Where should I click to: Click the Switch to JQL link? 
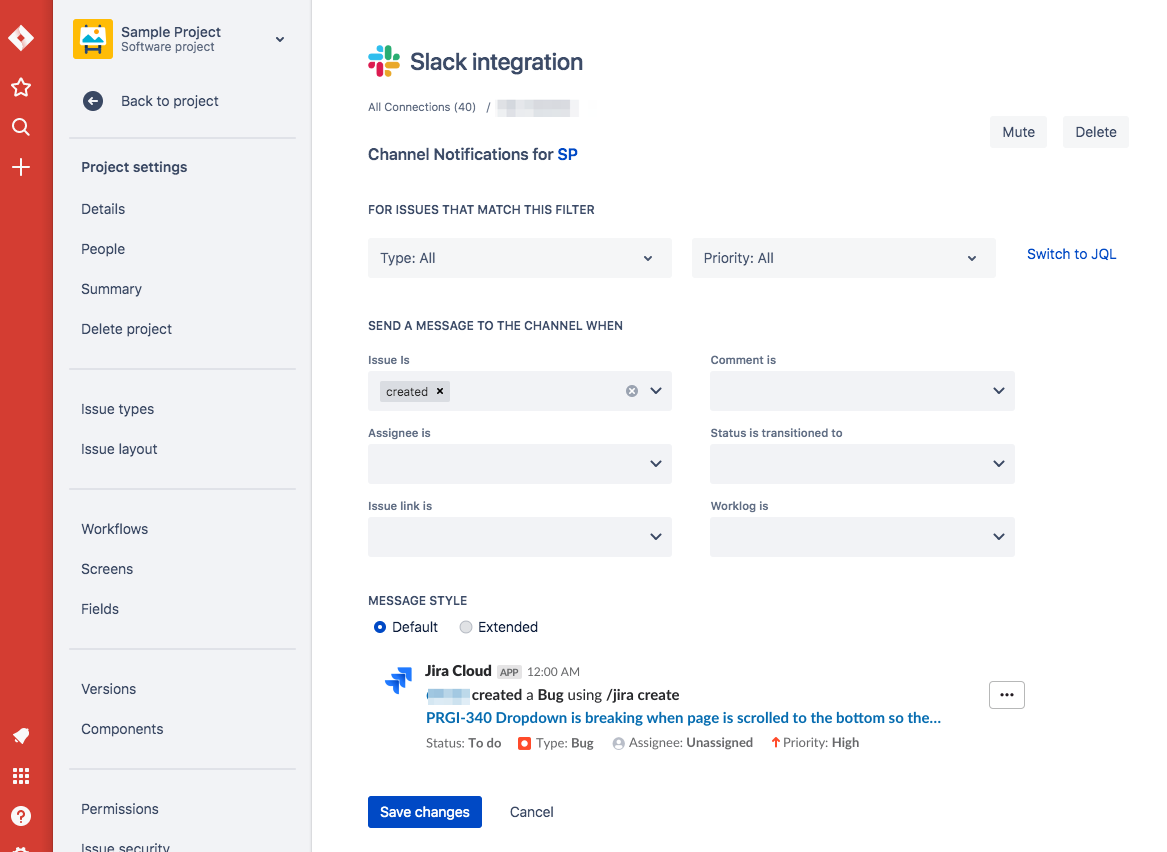click(1071, 254)
